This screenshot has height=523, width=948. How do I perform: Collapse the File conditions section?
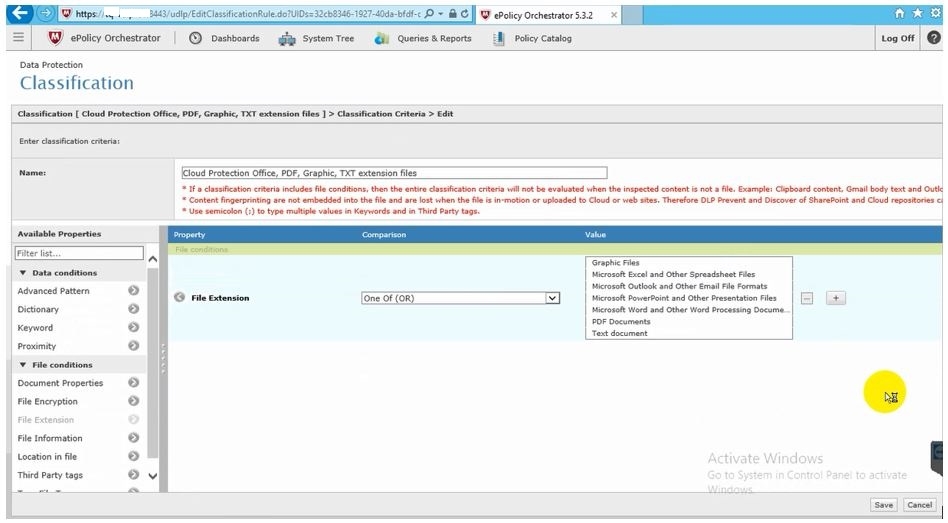point(23,365)
